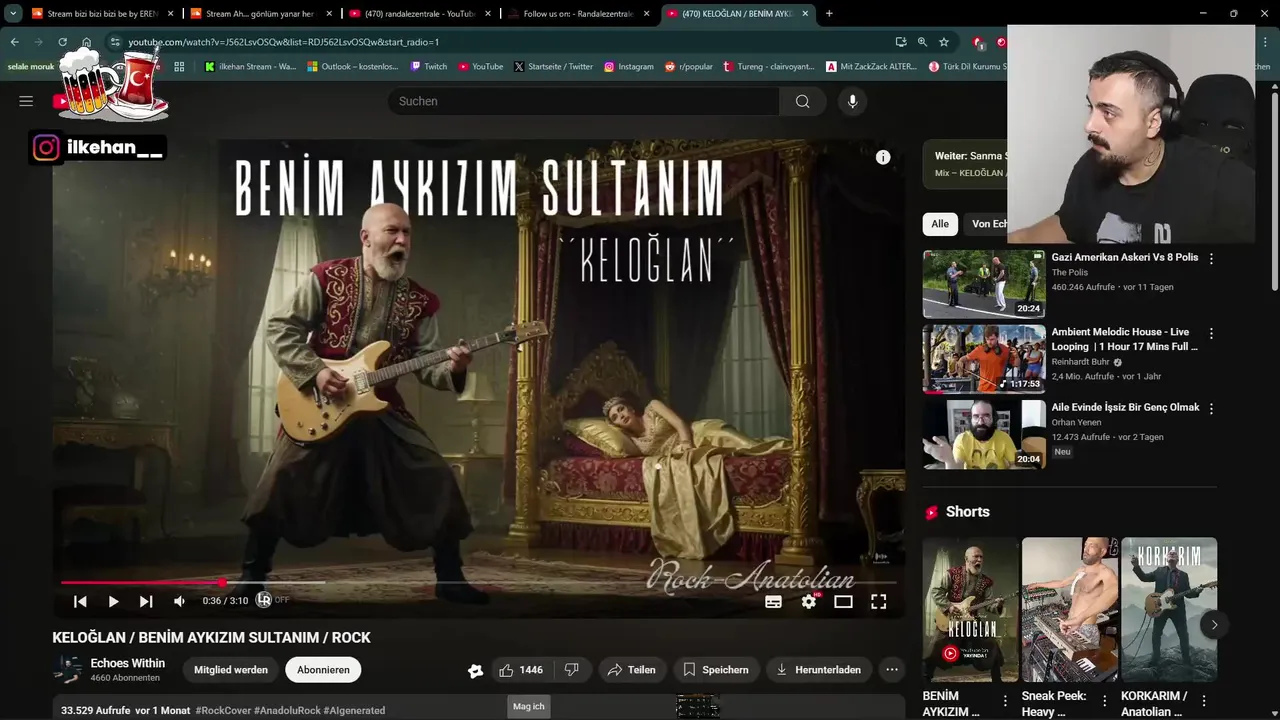Open the #RockCover hashtag

click(222, 710)
